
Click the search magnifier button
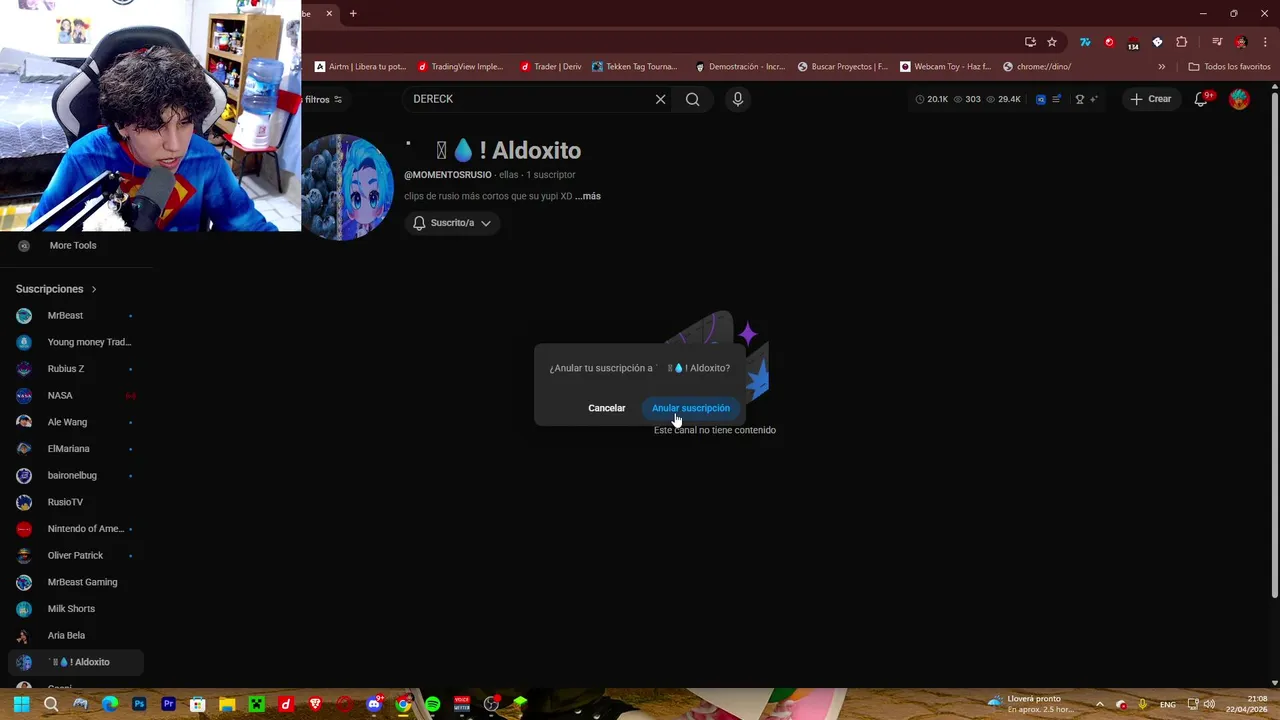click(692, 99)
